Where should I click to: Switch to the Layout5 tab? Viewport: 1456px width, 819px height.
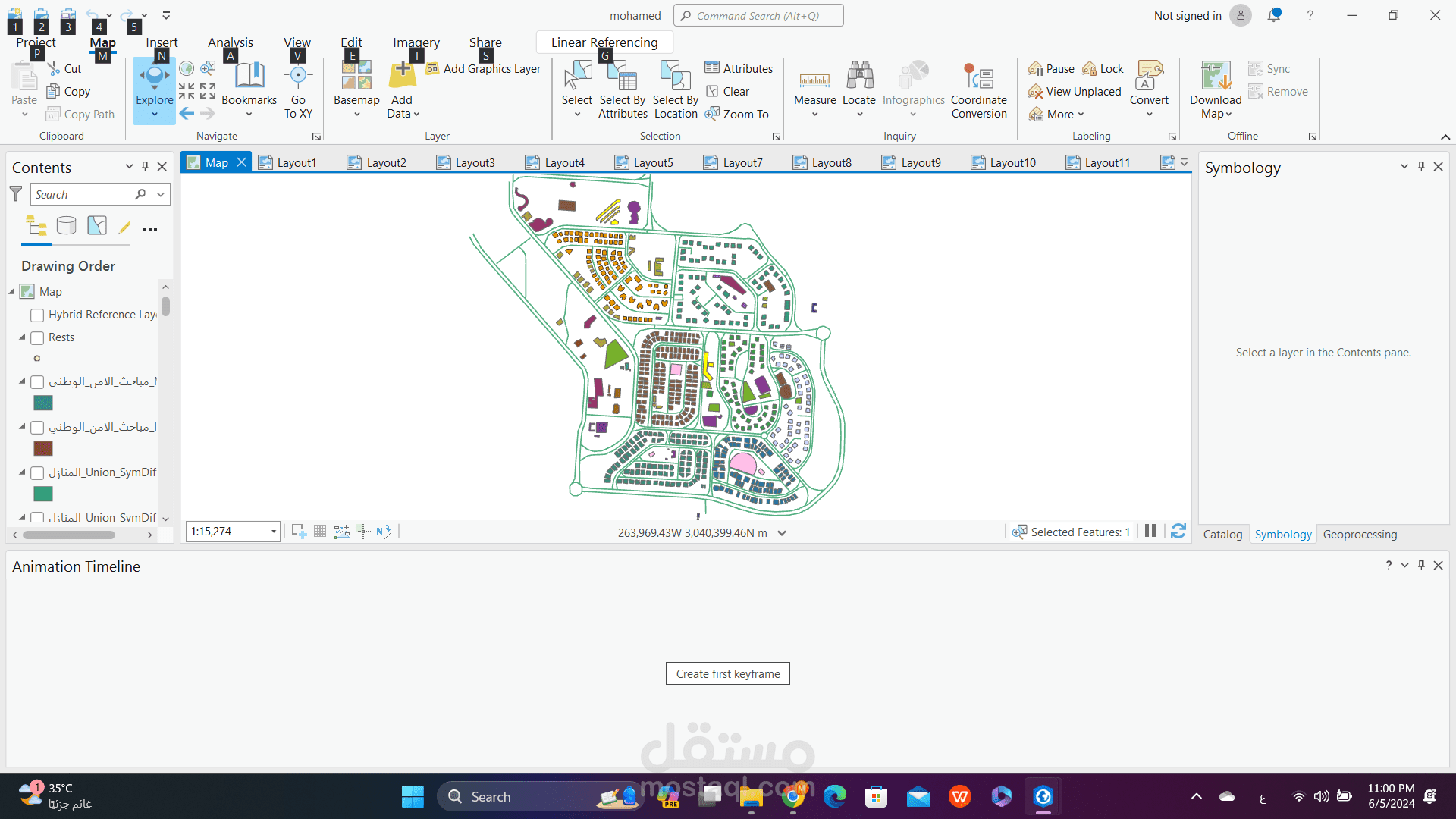pyautogui.click(x=652, y=162)
